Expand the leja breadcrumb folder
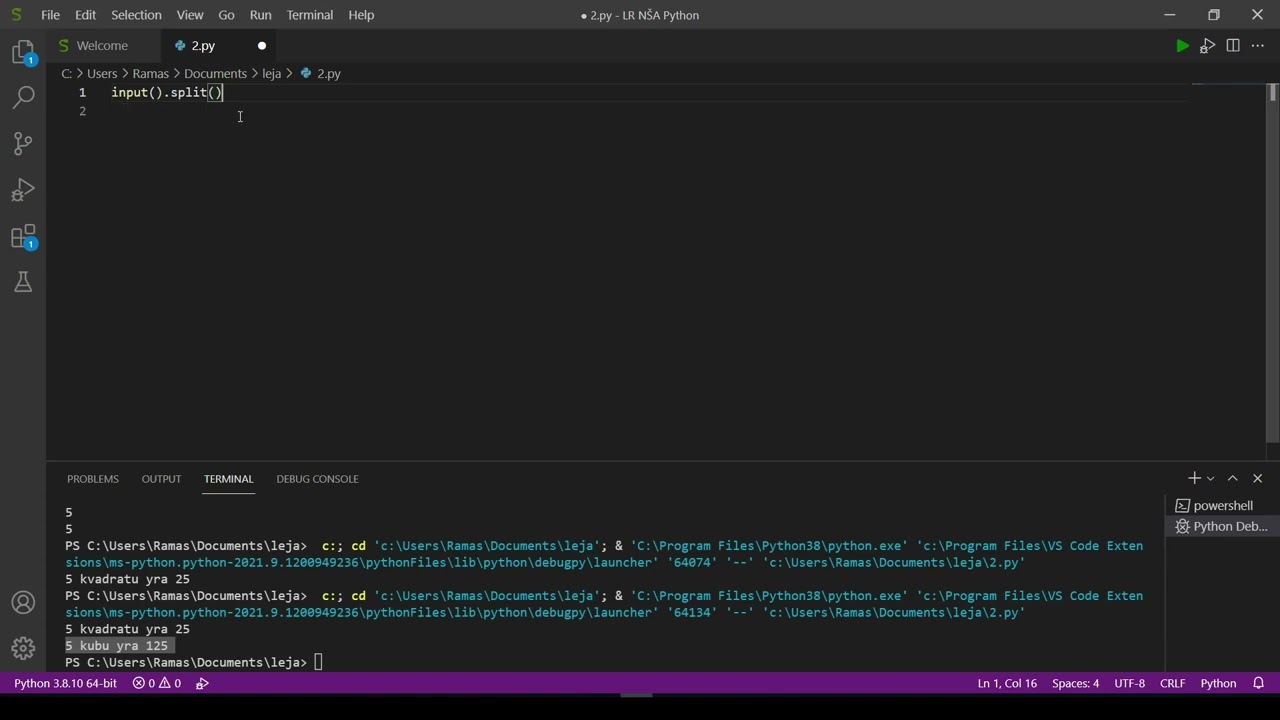This screenshot has width=1280, height=720. (x=271, y=74)
